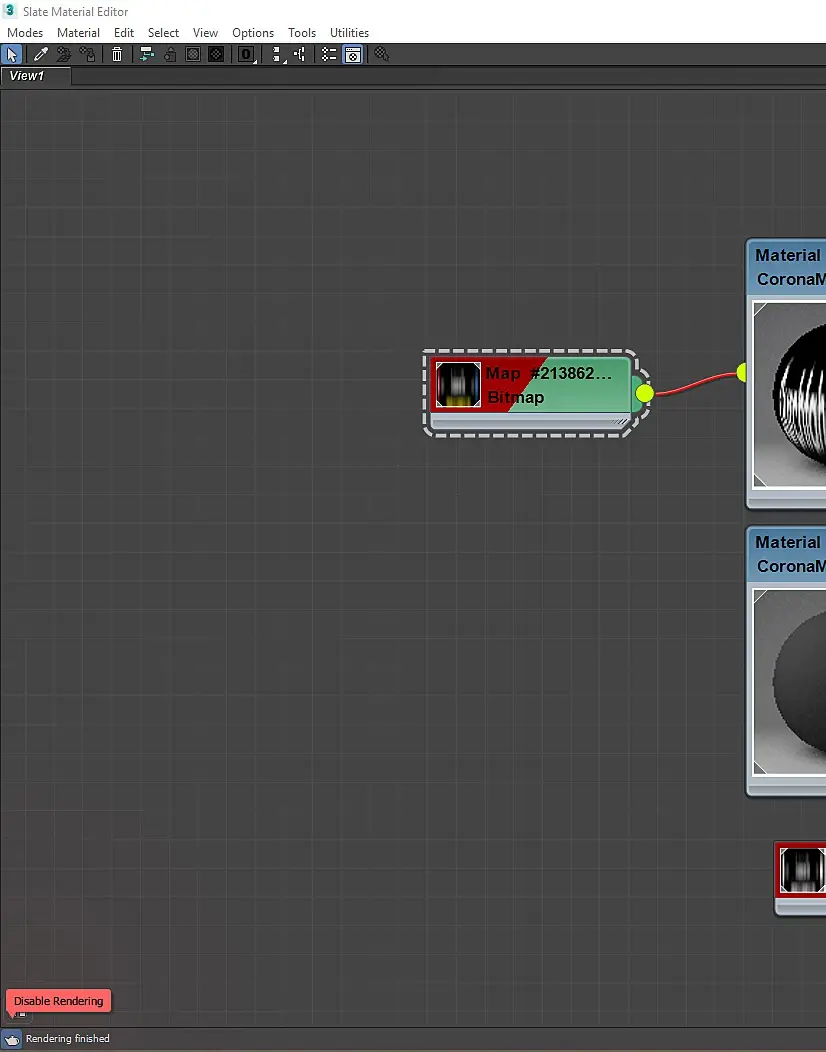Screen dimensions: 826x1052
Task: Click Assign Material to Selection icon
Action: (x=87, y=54)
